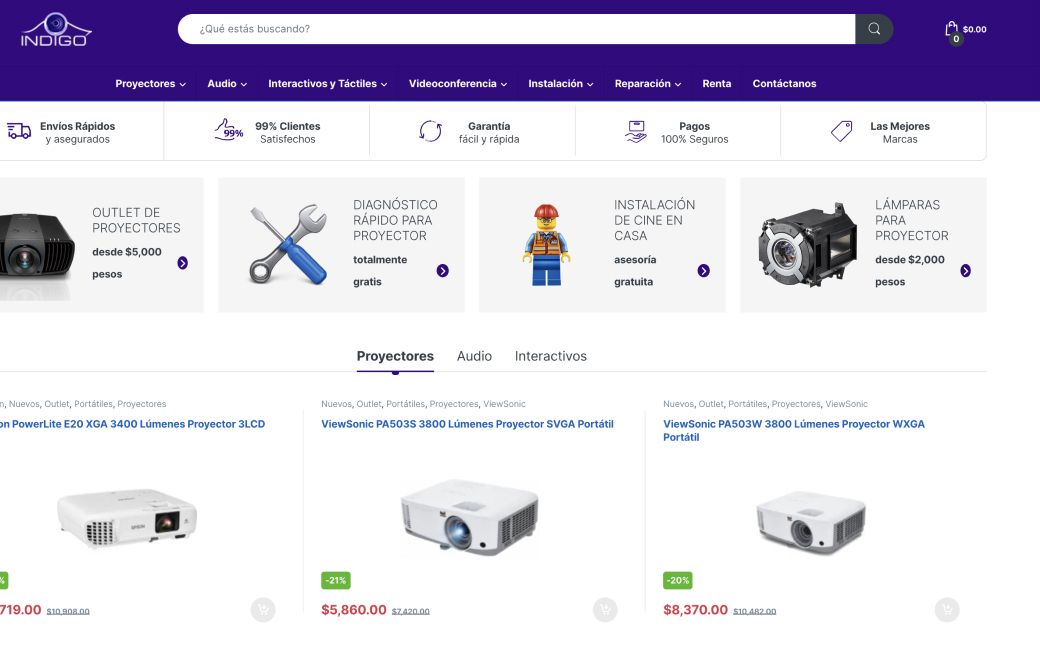
Task: Expand the Audio navigation menu
Action: (x=227, y=84)
